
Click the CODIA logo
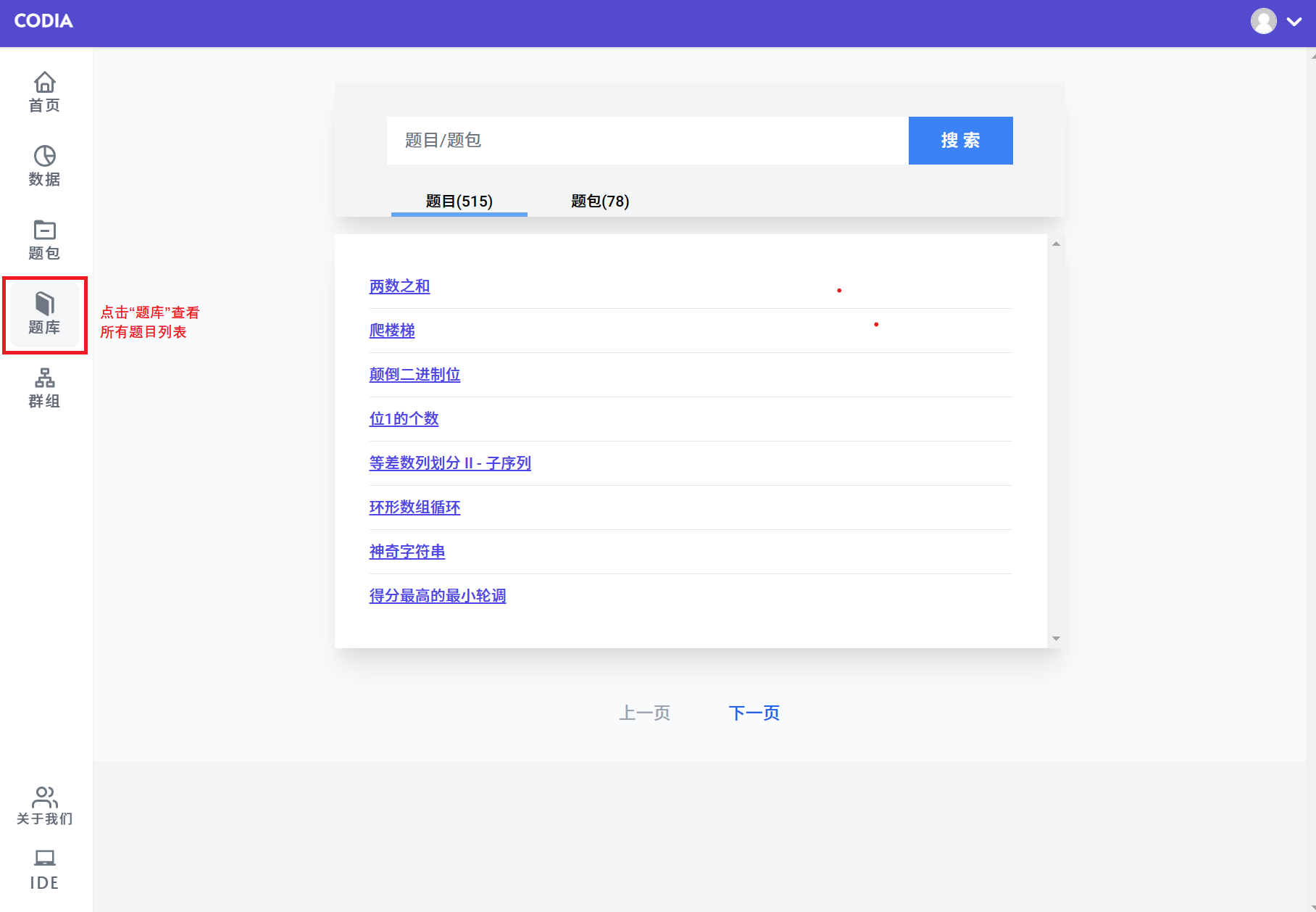coord(43,21)
